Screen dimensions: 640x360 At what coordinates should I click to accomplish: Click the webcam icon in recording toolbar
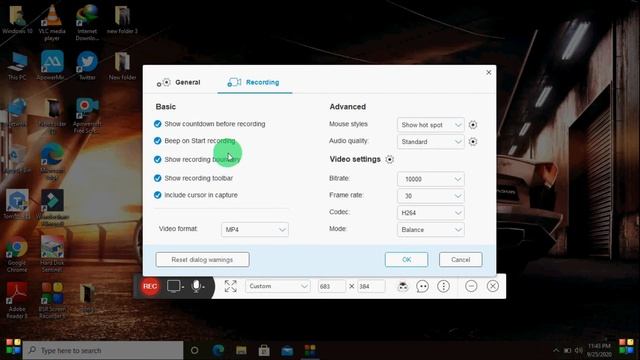(x=403, y=286)
